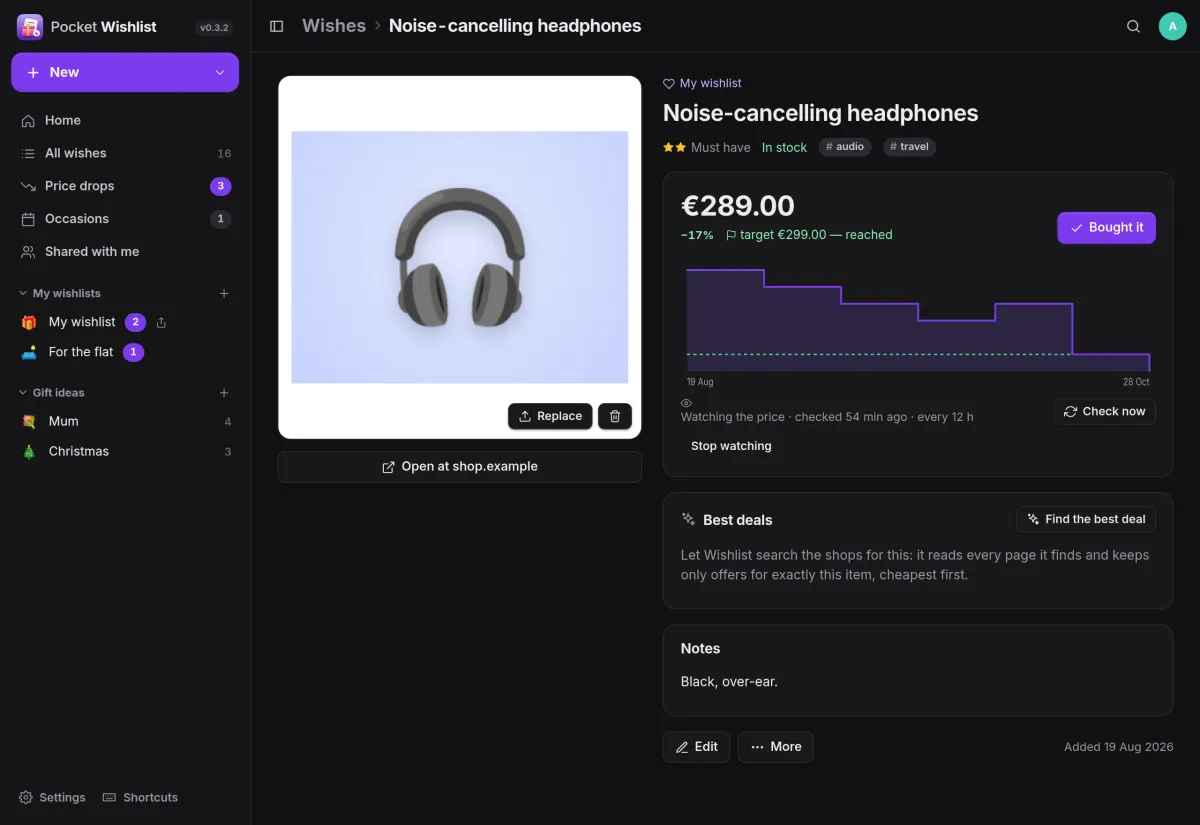Image resolution: width=1200 pixels, height=825 pixels.
Task: Click the My wishlist link above the title
Action: tap(702, 83)
